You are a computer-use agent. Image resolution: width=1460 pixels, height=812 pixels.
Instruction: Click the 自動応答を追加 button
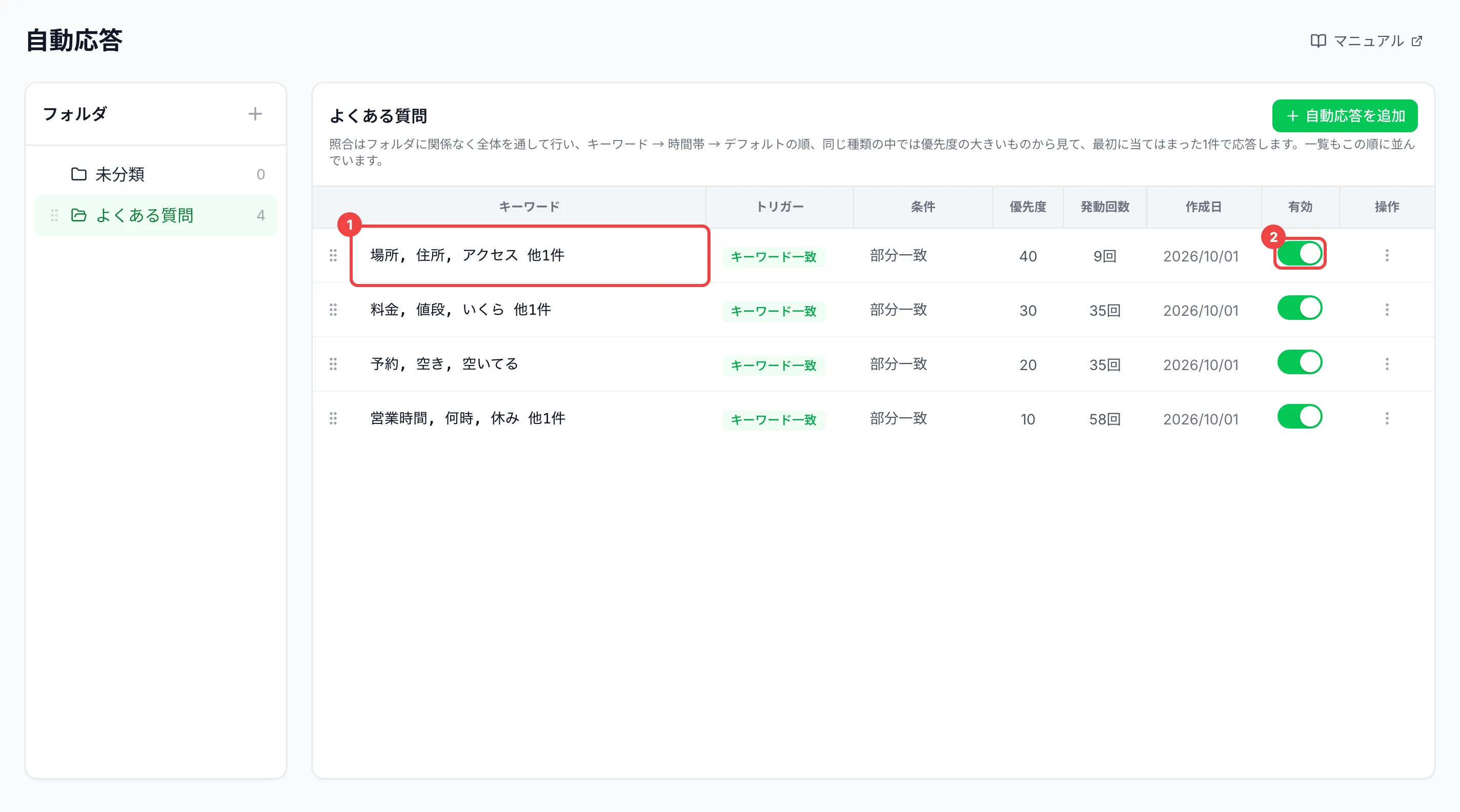click(x=1344, y=115)
